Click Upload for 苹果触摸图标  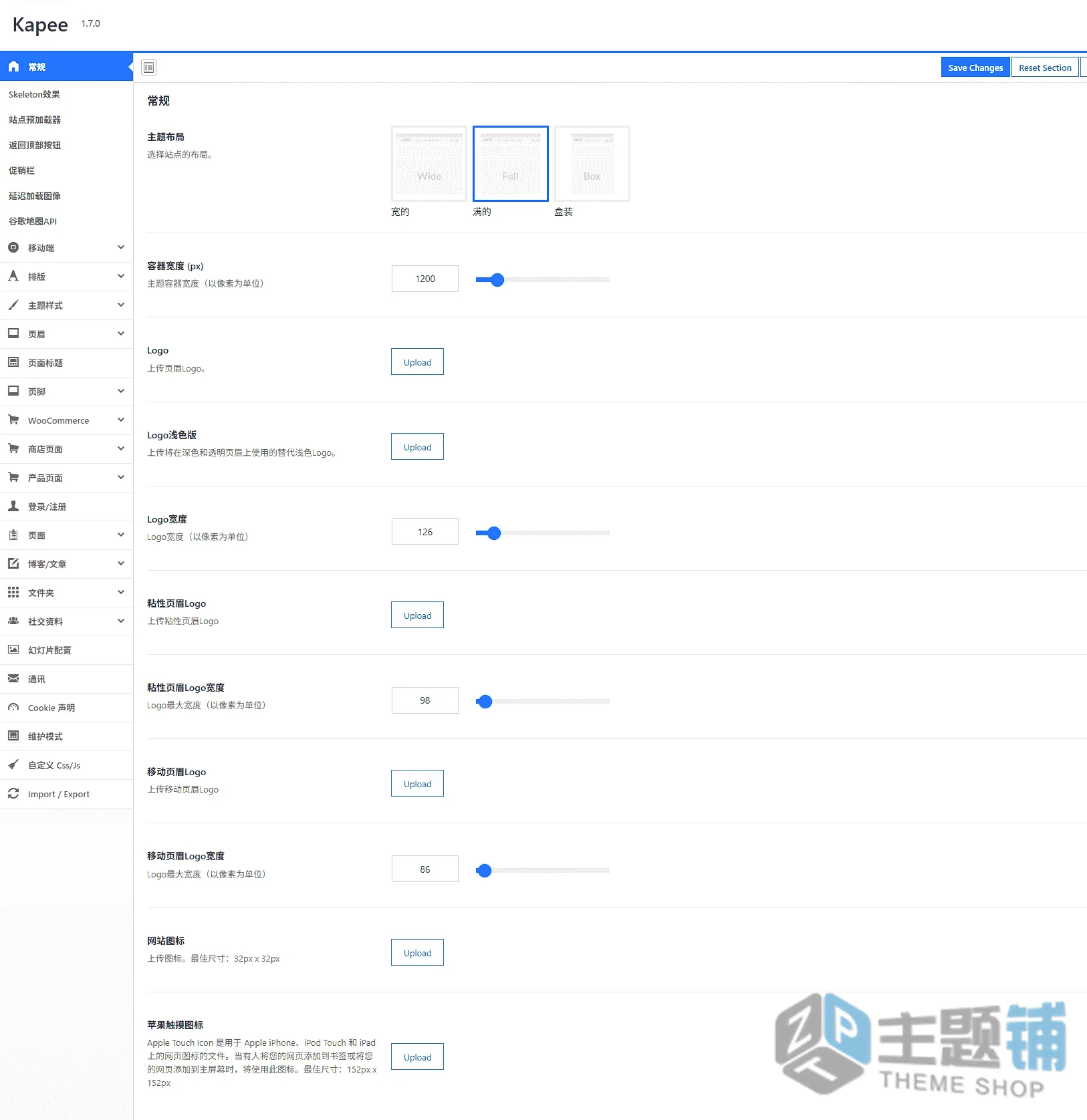[x=417, y=1057]
